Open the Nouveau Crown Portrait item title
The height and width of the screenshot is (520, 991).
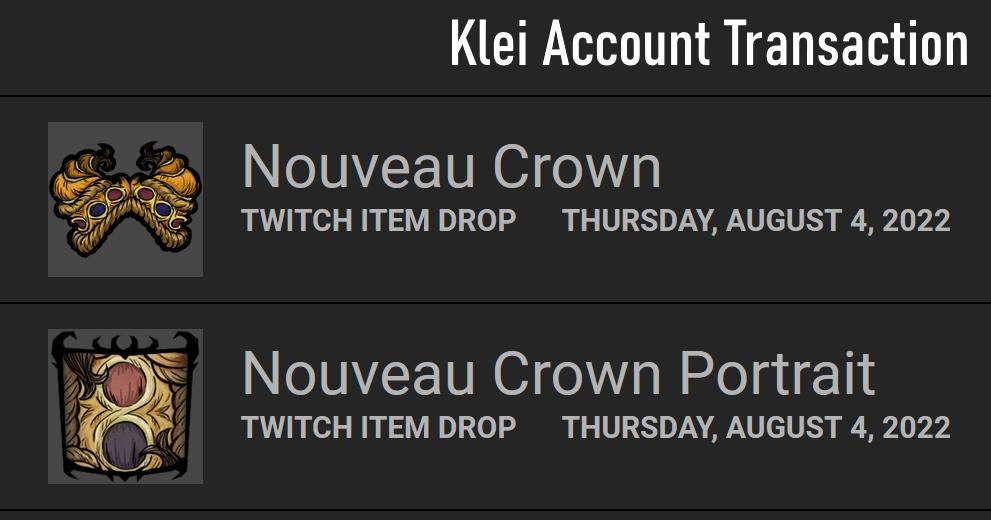pyautogui.click(x=559, y=373)
